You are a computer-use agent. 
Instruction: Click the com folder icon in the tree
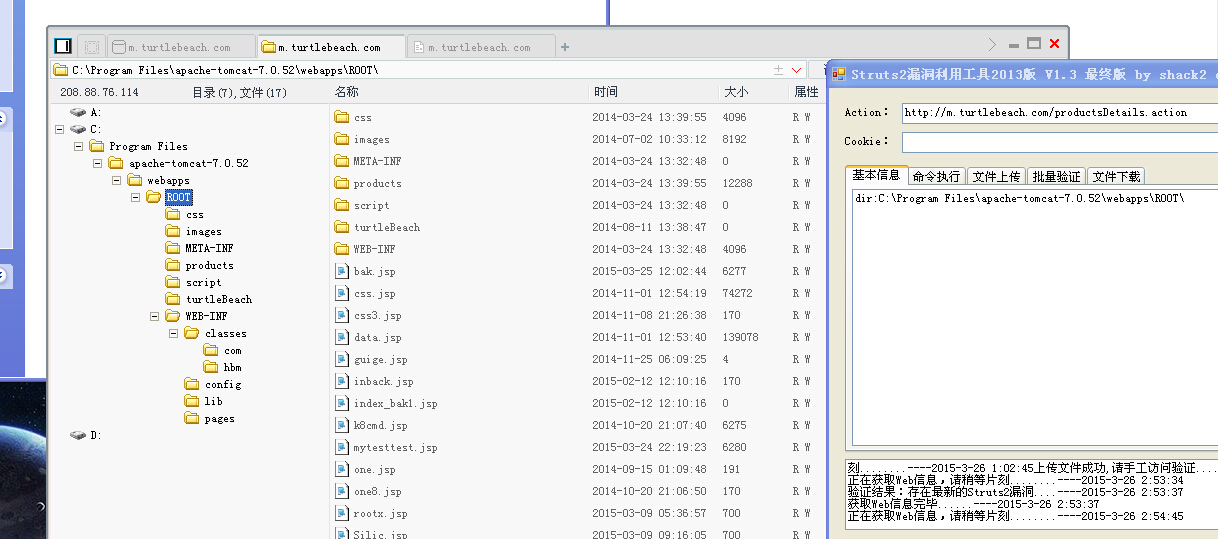point(211,350)
